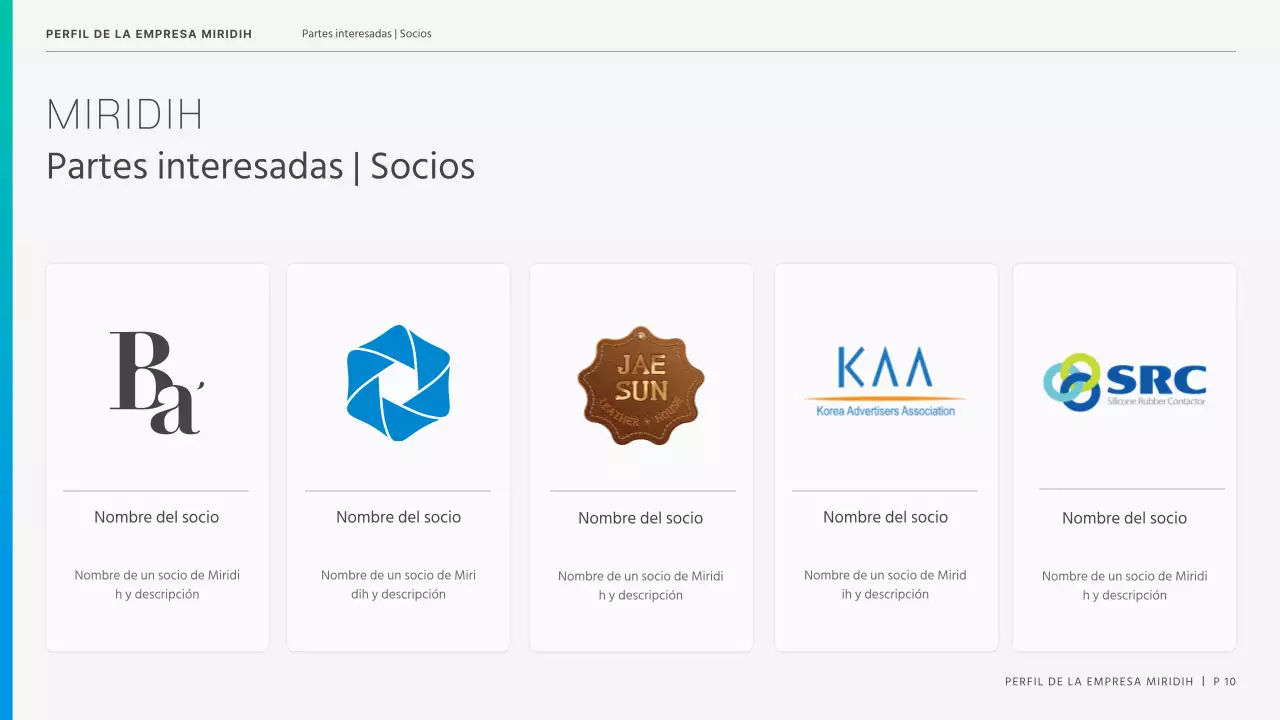This screenshot has height=720, width=1280.
Task: Select the second partner card
Action: coord(398,457)
